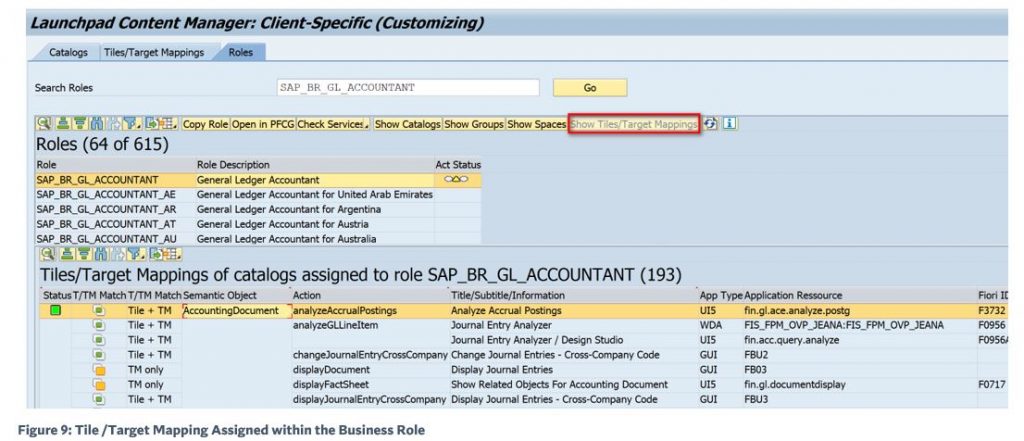Click match icon in changeJournalEntryCrossCompany row

pos(99,355)
